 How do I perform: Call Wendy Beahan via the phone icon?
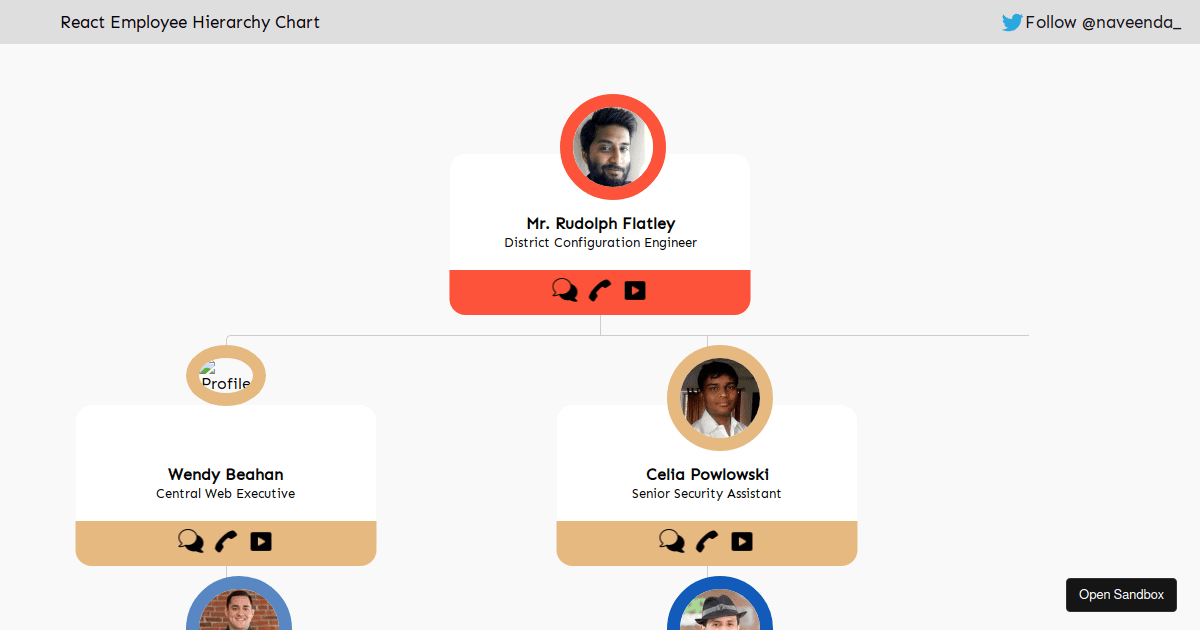(225, 541)
